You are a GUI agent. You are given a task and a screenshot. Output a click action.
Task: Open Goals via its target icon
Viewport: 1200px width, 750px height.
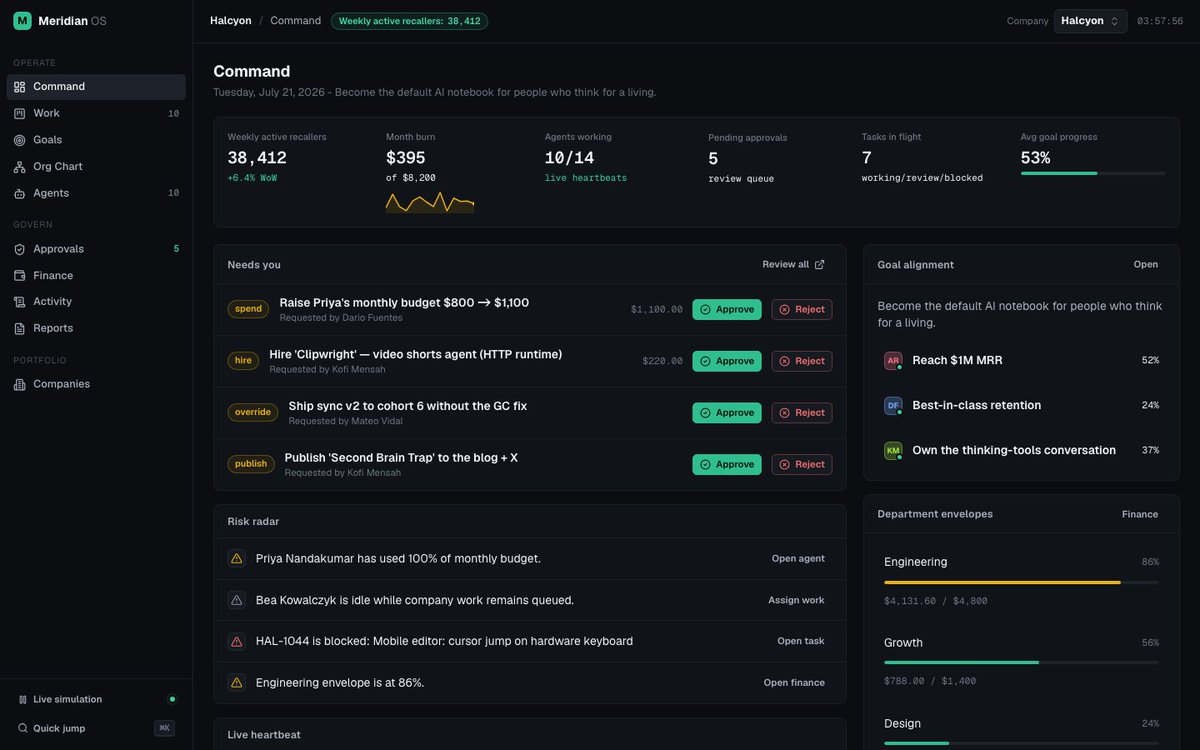(x=20, y=140)
